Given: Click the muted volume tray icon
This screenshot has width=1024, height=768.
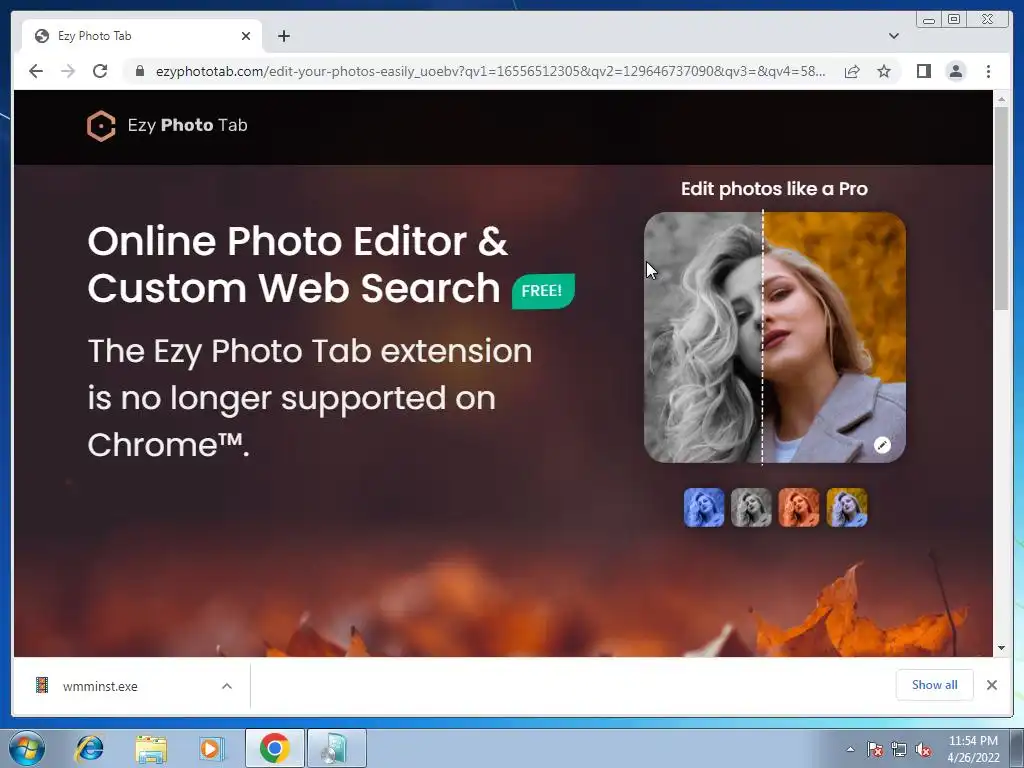Looking at the screenshot, I should pyautogui.click(x=923, y=749).
